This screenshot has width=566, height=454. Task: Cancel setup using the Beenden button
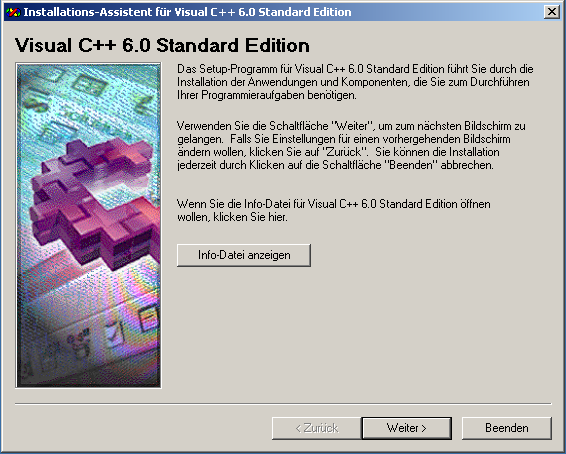pos(507,428)
